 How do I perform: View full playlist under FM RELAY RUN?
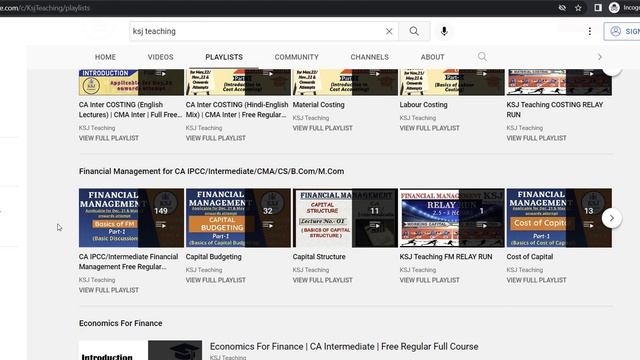(x=429, y=280)
